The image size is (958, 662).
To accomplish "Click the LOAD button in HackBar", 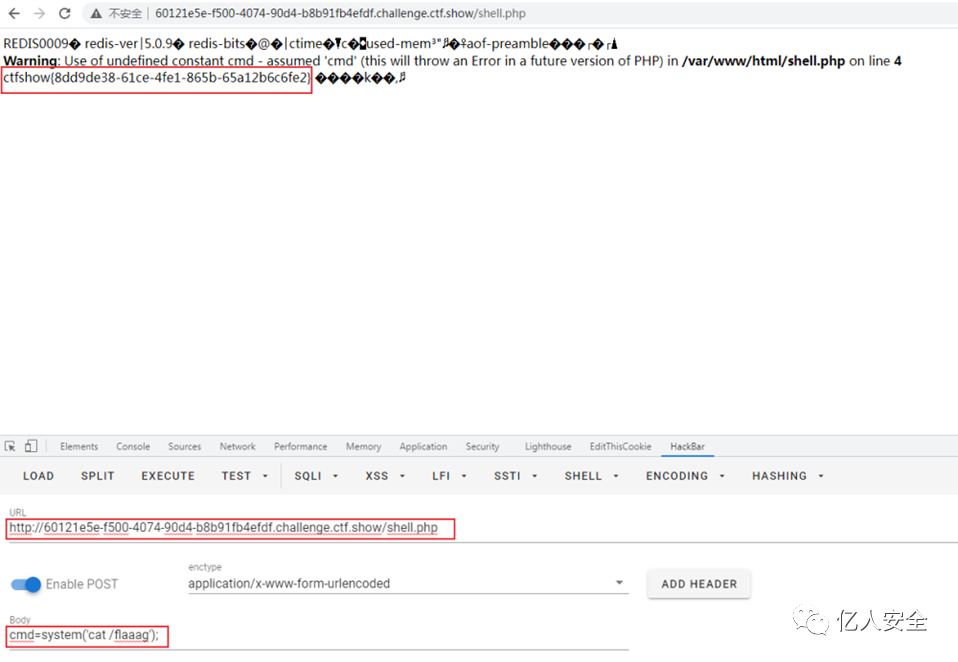I will coord(38,476).
